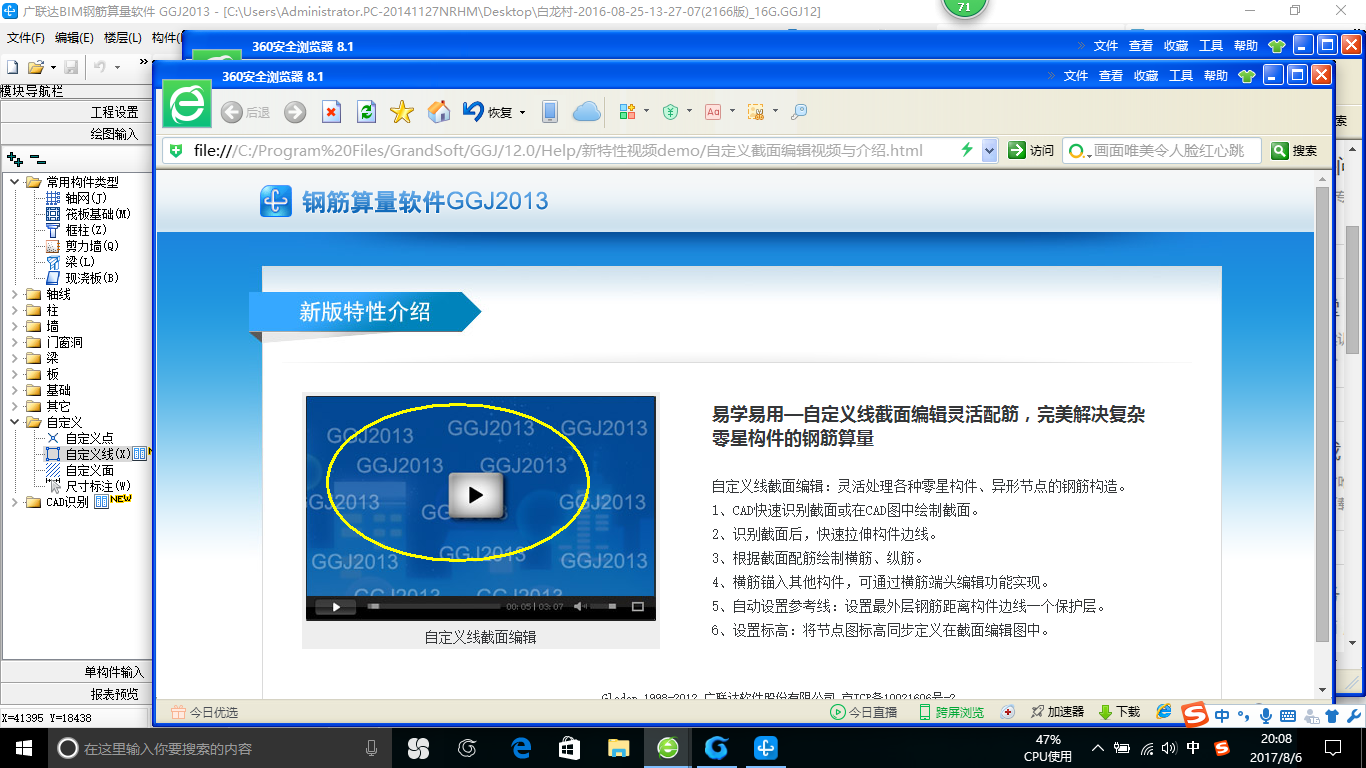Expand the CAD识别 tree folder
Viewport: 1366px width, 768px height.
tap(15, 502)
